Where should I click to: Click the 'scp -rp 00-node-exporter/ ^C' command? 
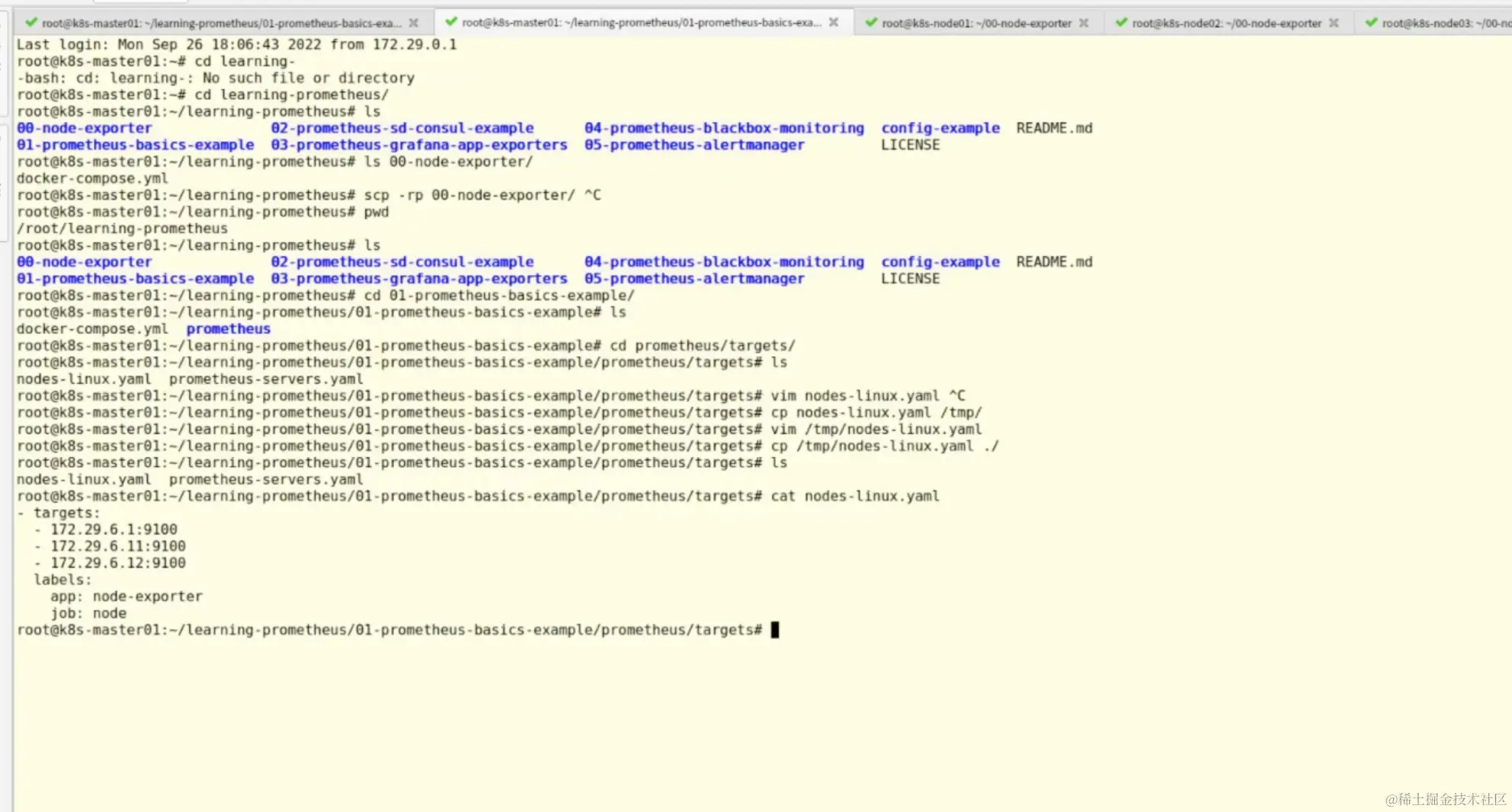[482, 196]
